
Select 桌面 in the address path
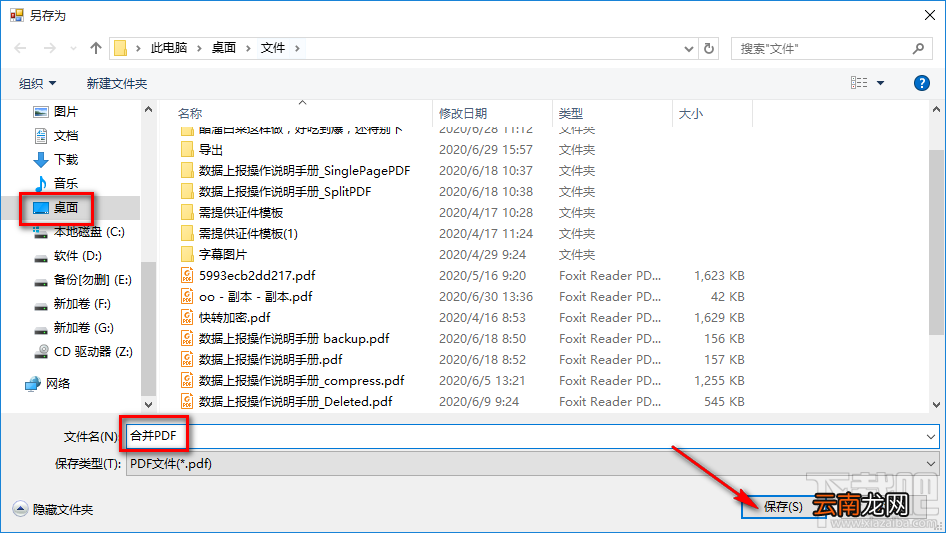click(223, 48)
